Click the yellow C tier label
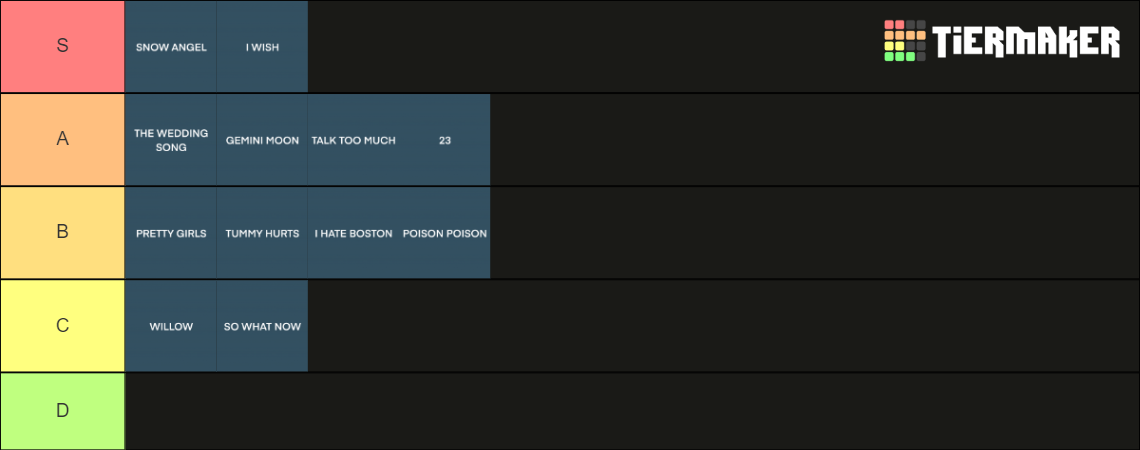 (63, 326)
